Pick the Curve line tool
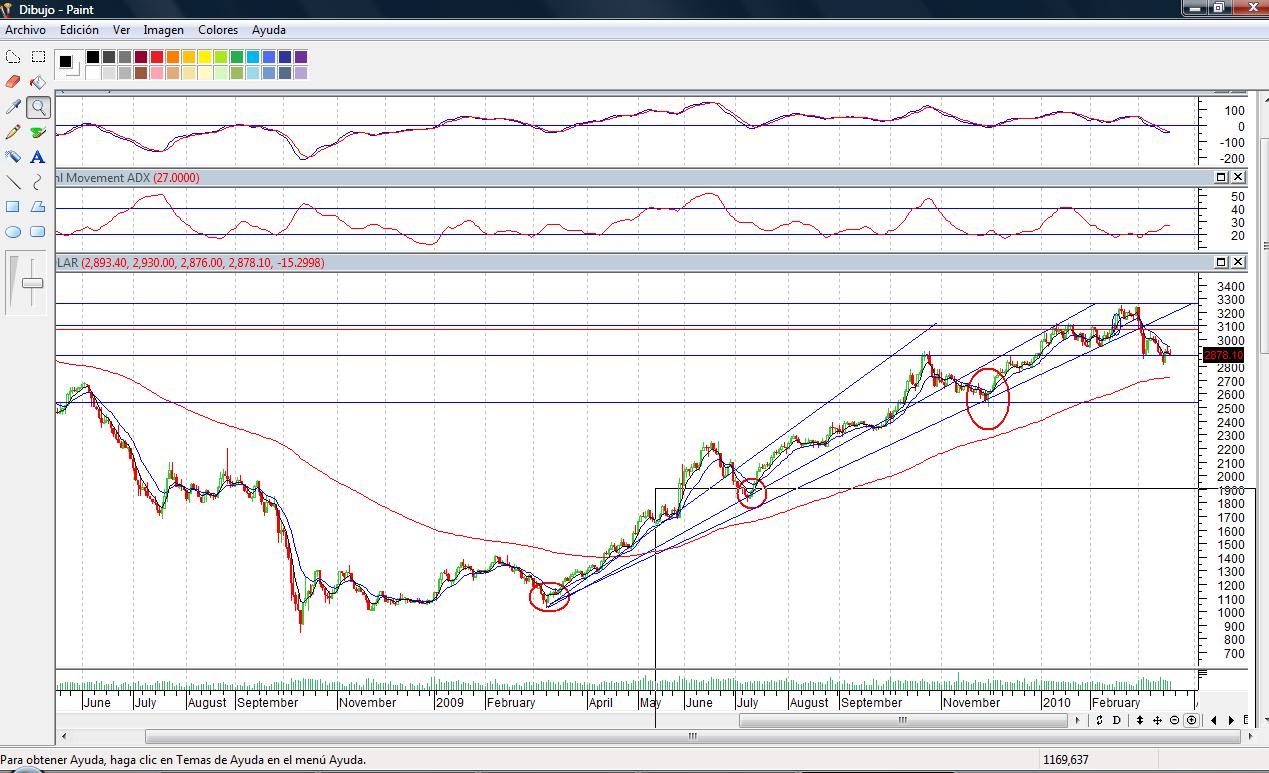 click(38, 182)
